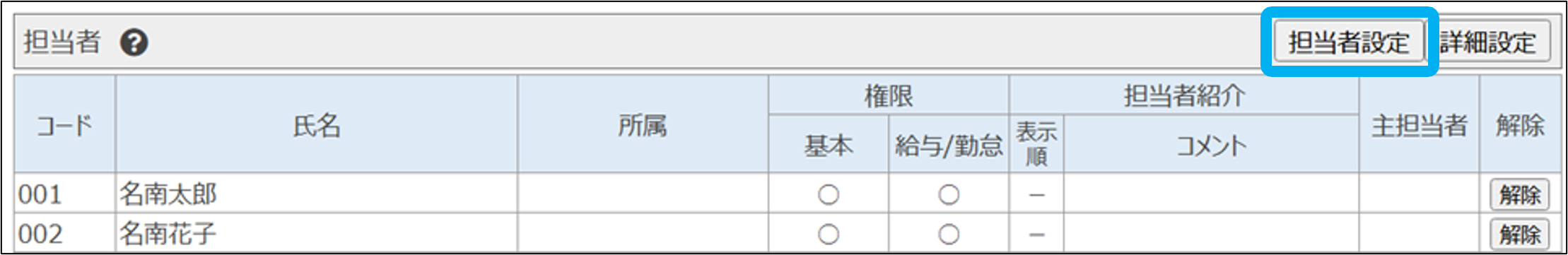This screenshot has height=255, width=1568.
Task: Click the 名南花子 name cell
Action: [x=317, y=233]
